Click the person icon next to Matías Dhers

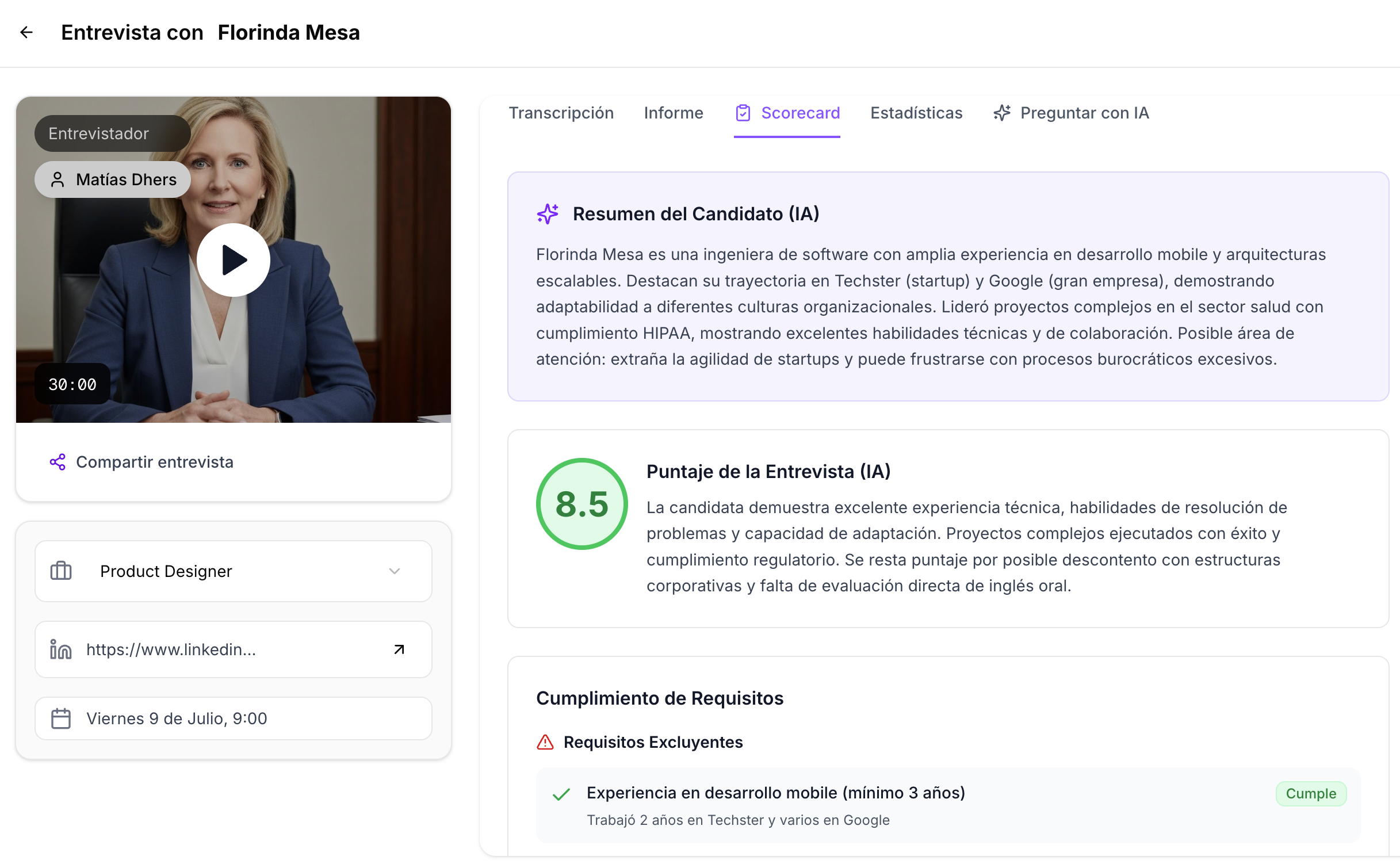[x=58, y=179]
